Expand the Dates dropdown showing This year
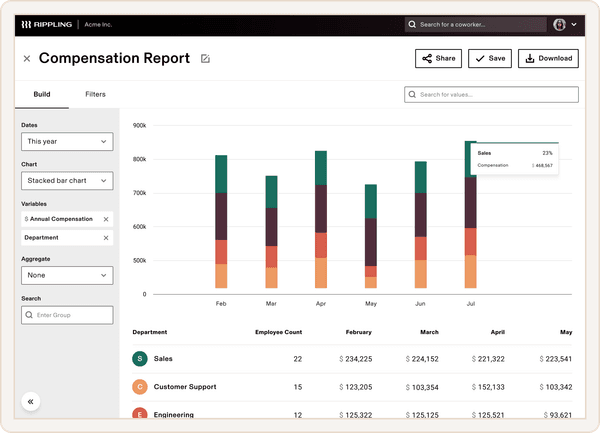Screen dimensions: 600x433 point(67,142)
